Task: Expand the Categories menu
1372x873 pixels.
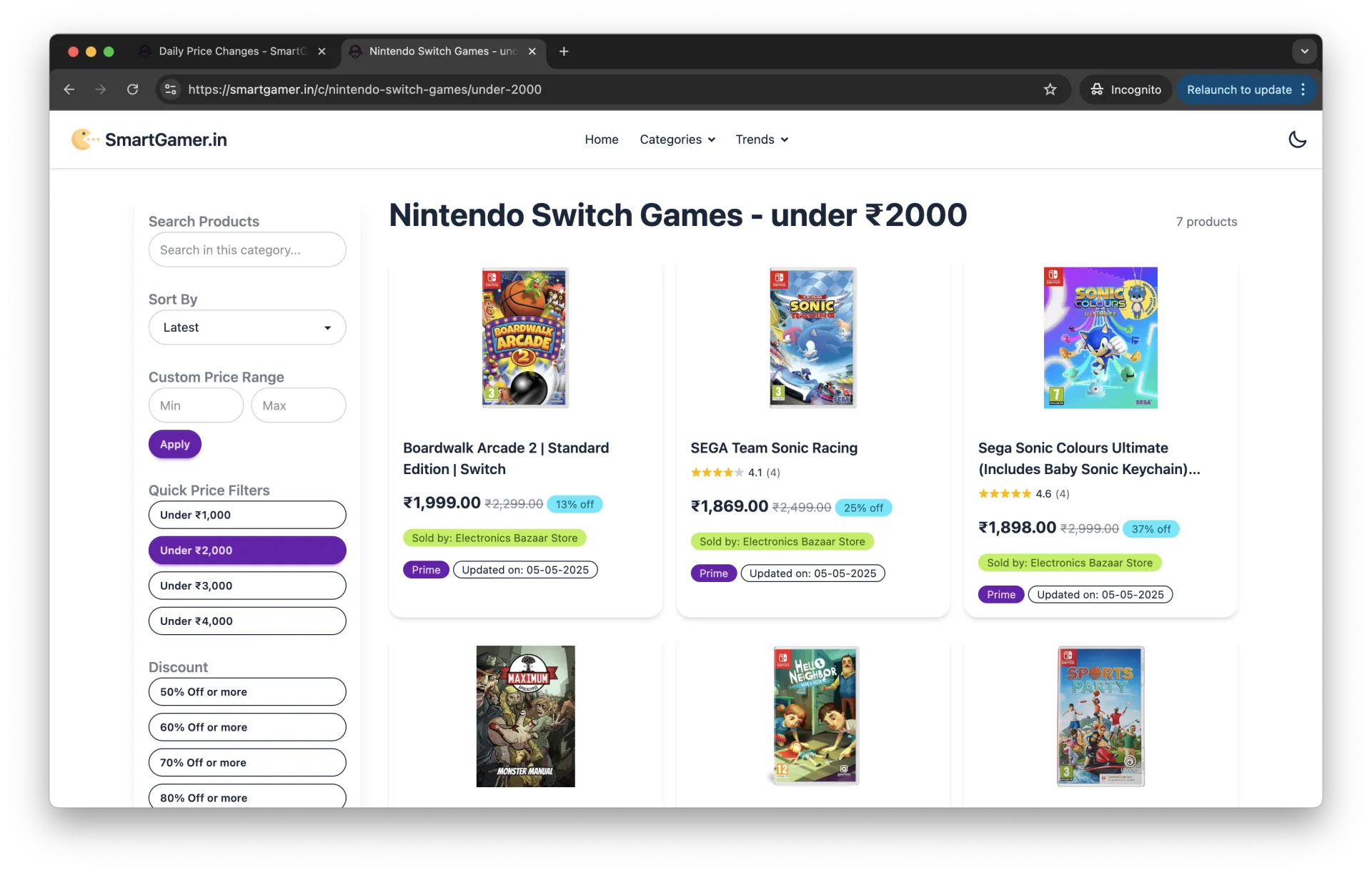Action: [677, 139]
